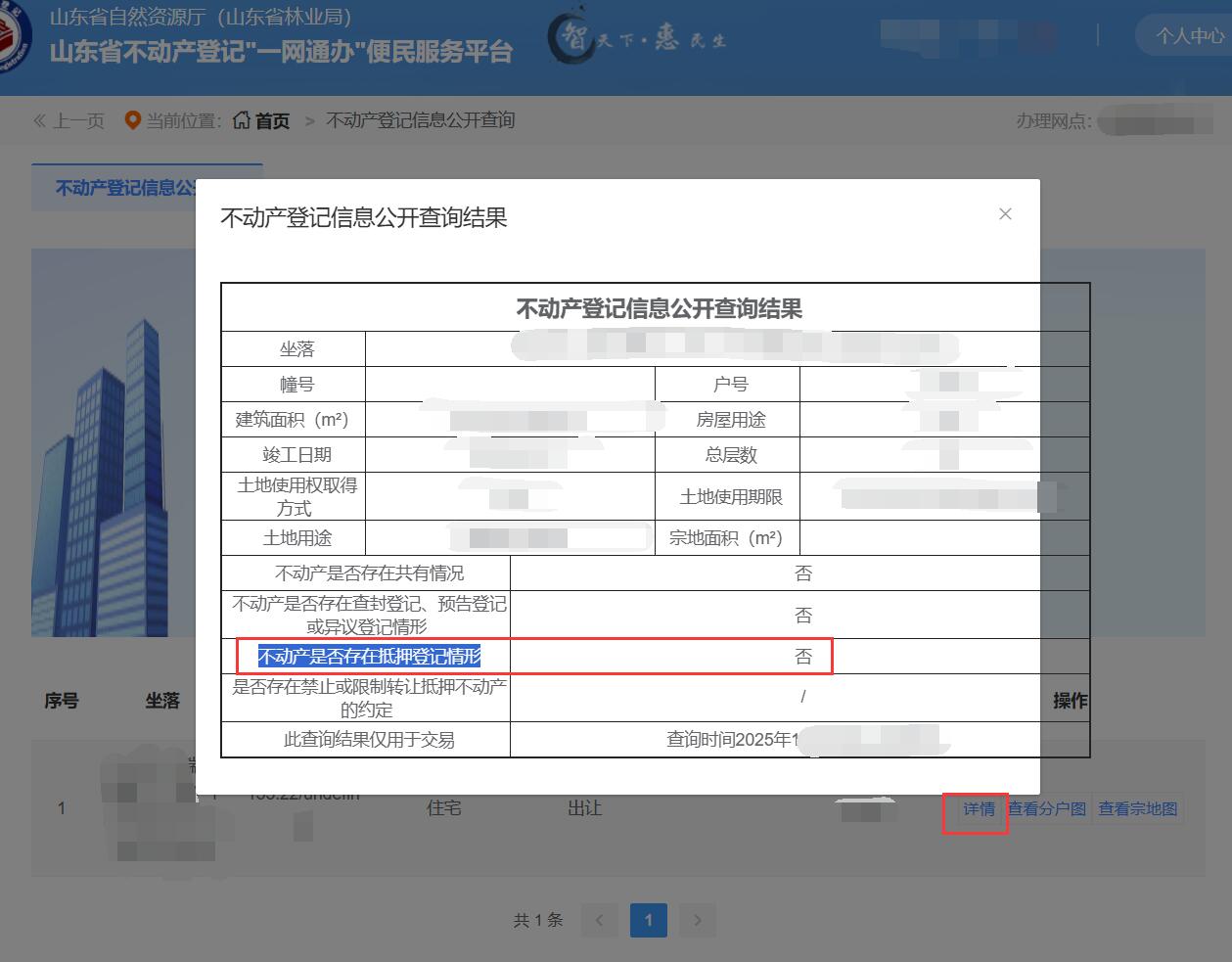
Task: Go to next page with right arrow
Action: tap(698, 920)
